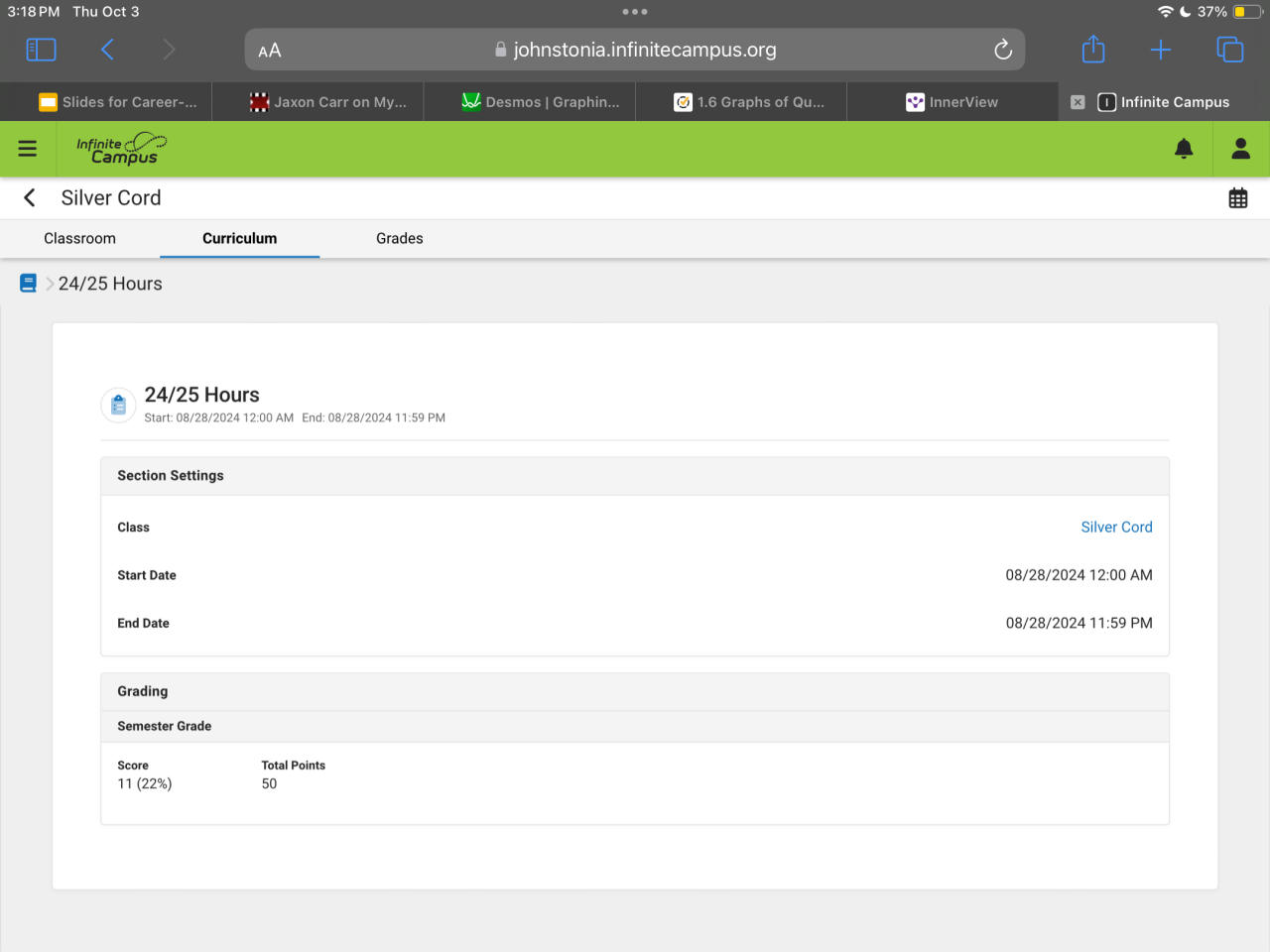Tap the battery status indicator
This screenshot has width=1270, height=952.
(x=1247, y=12)
